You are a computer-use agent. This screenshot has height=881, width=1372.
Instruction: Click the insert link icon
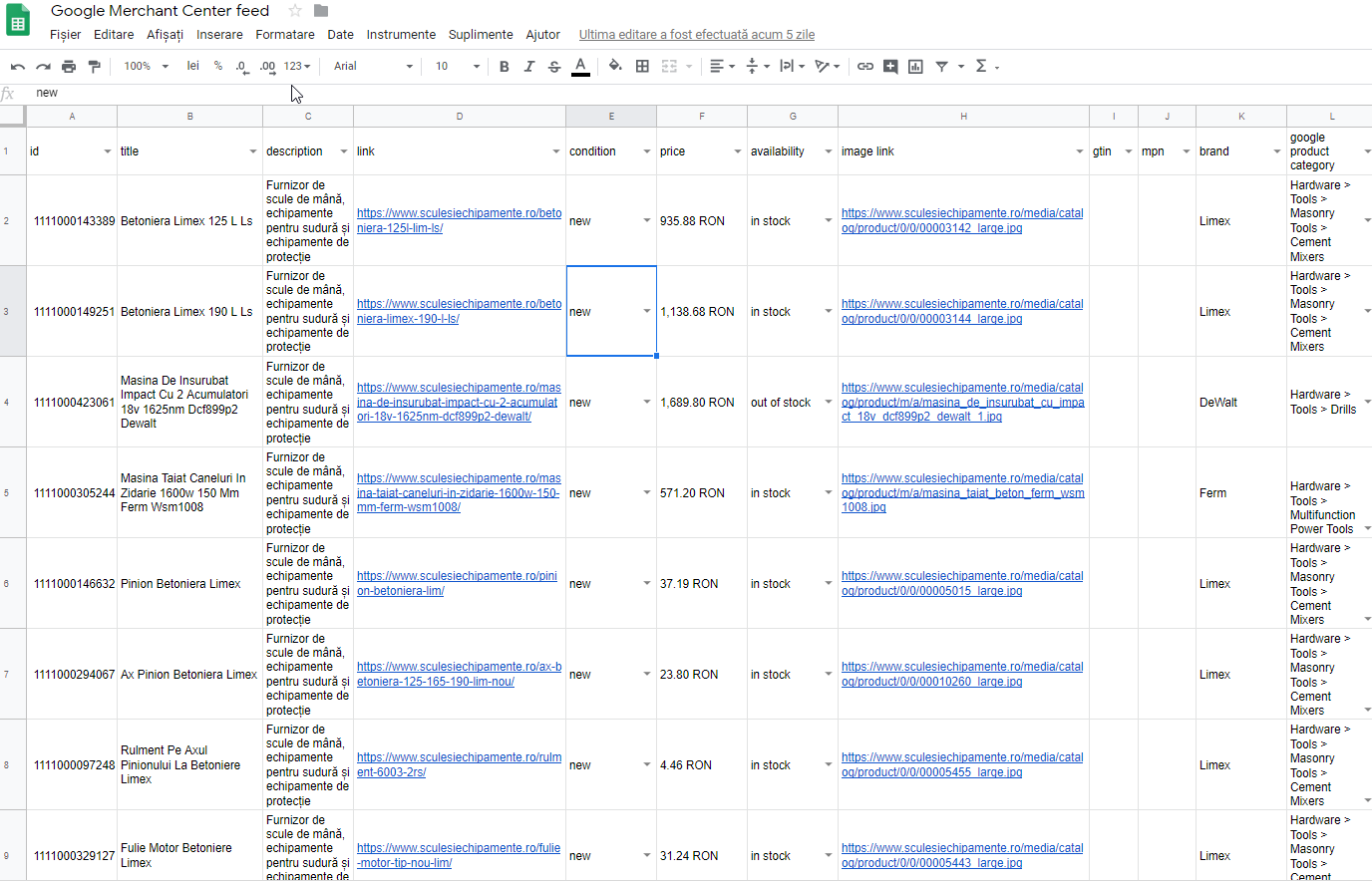pos(865,67)
